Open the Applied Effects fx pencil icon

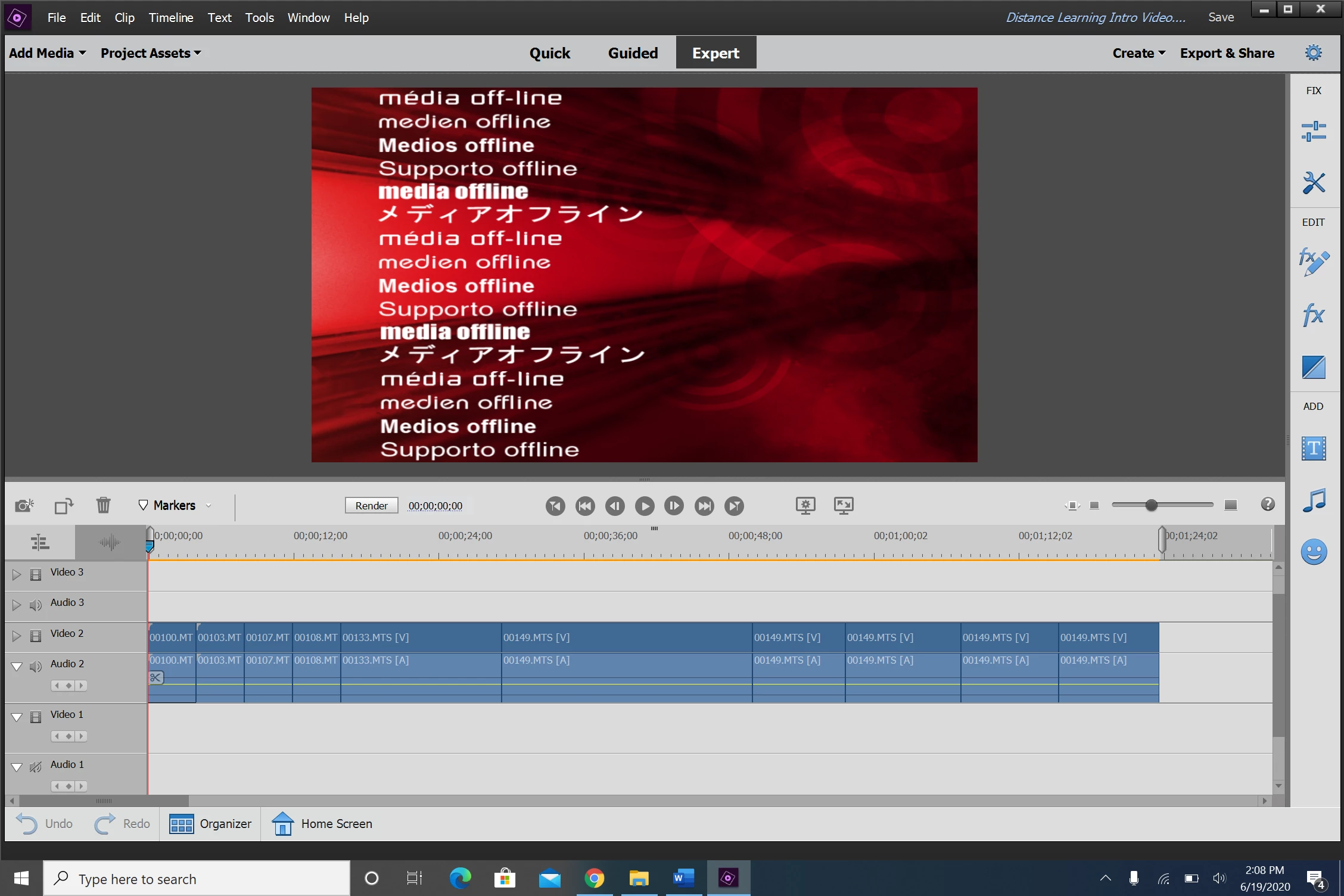[1313, 262]
